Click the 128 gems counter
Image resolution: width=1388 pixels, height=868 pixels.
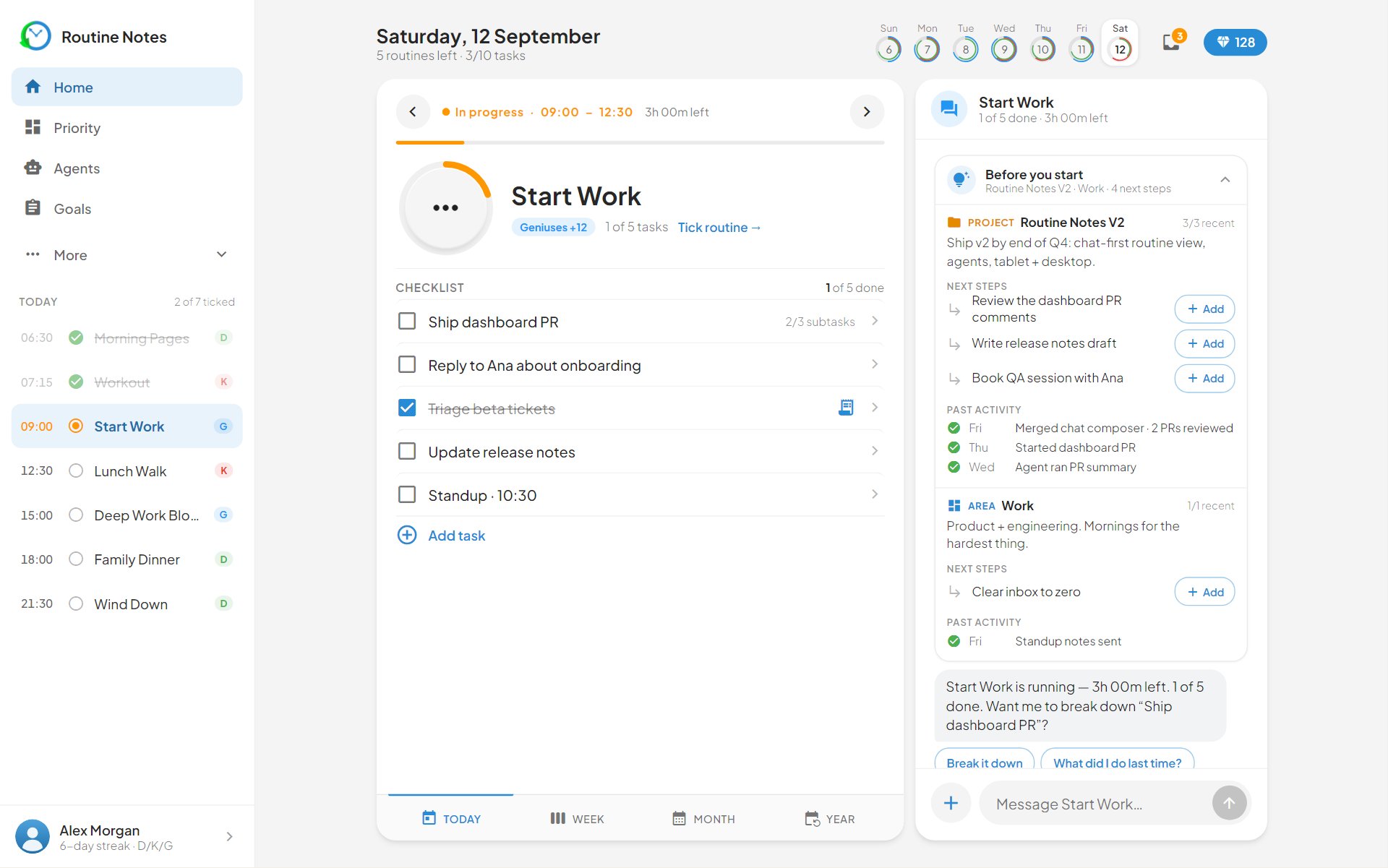click(x=1235, y=42)
